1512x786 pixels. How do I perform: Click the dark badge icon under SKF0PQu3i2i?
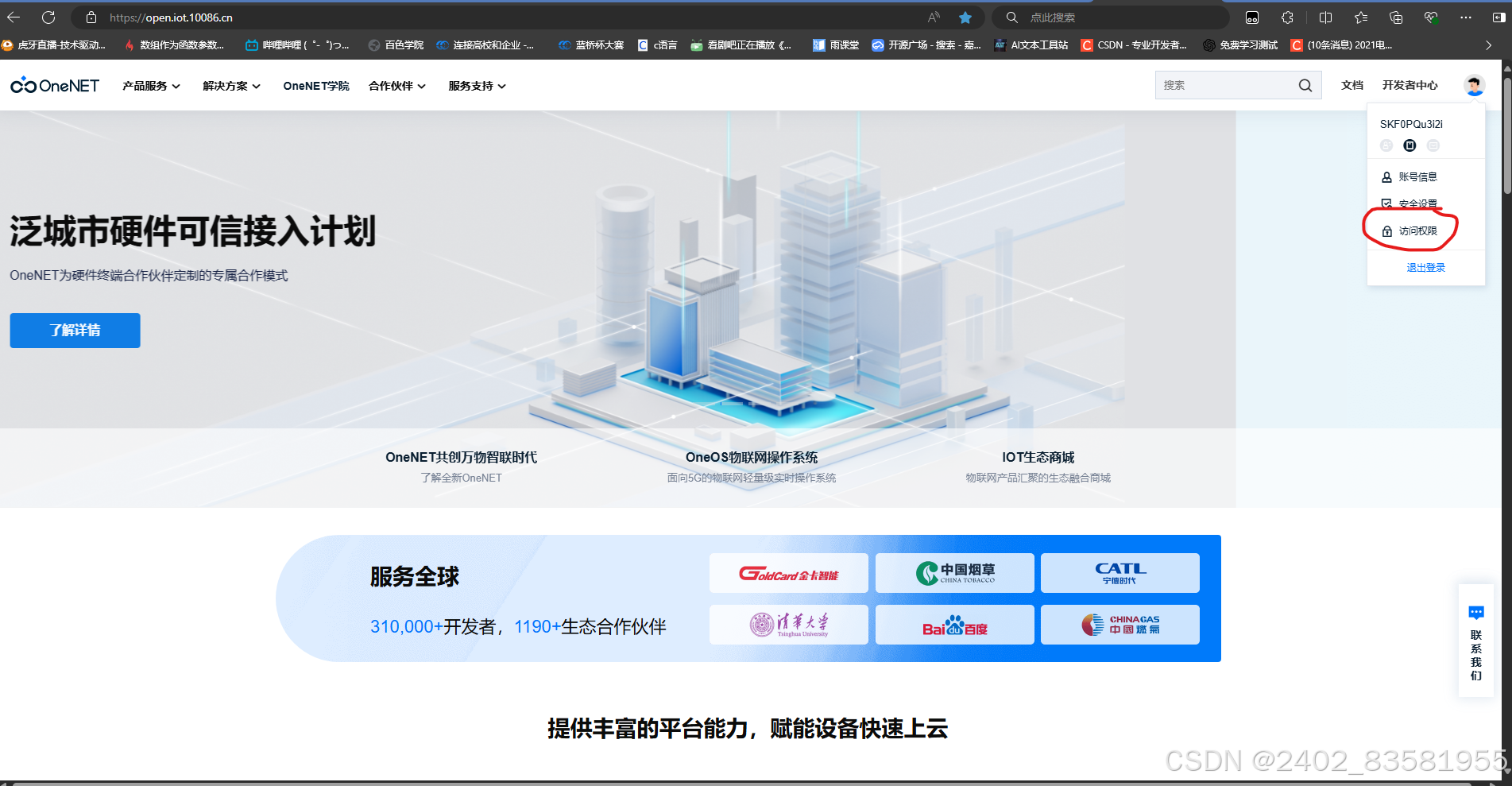point(1410,145)
